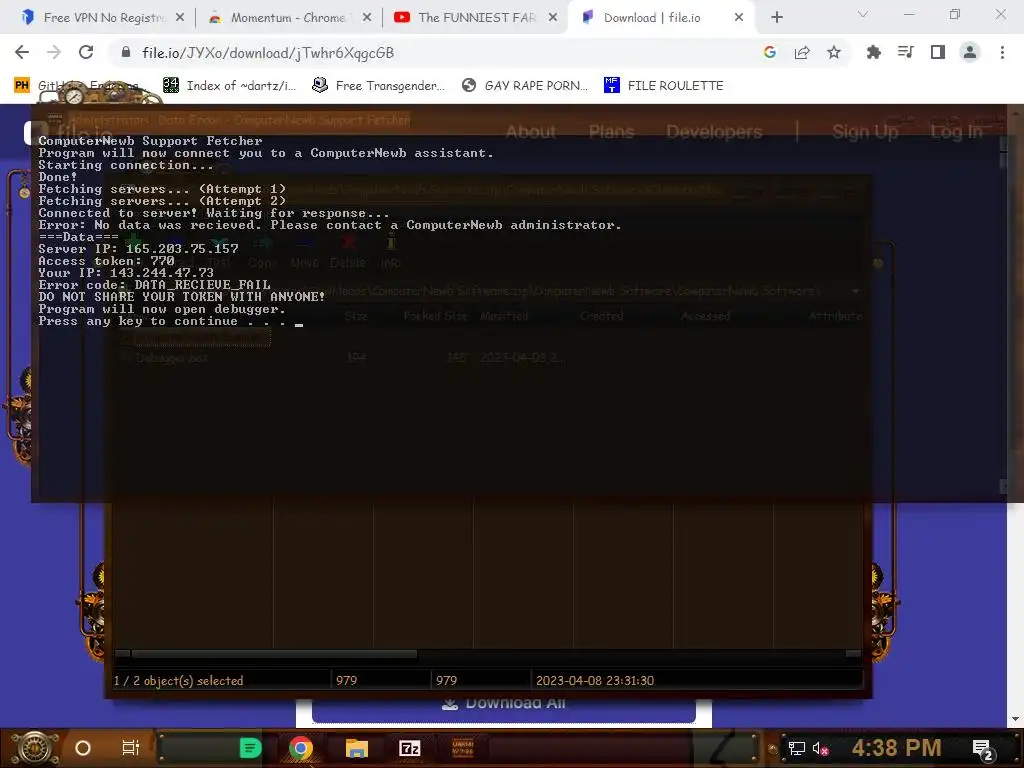Open Google Chrome from the taskbar
Viewport: 1024px width, 768px height.
(300, 748)
